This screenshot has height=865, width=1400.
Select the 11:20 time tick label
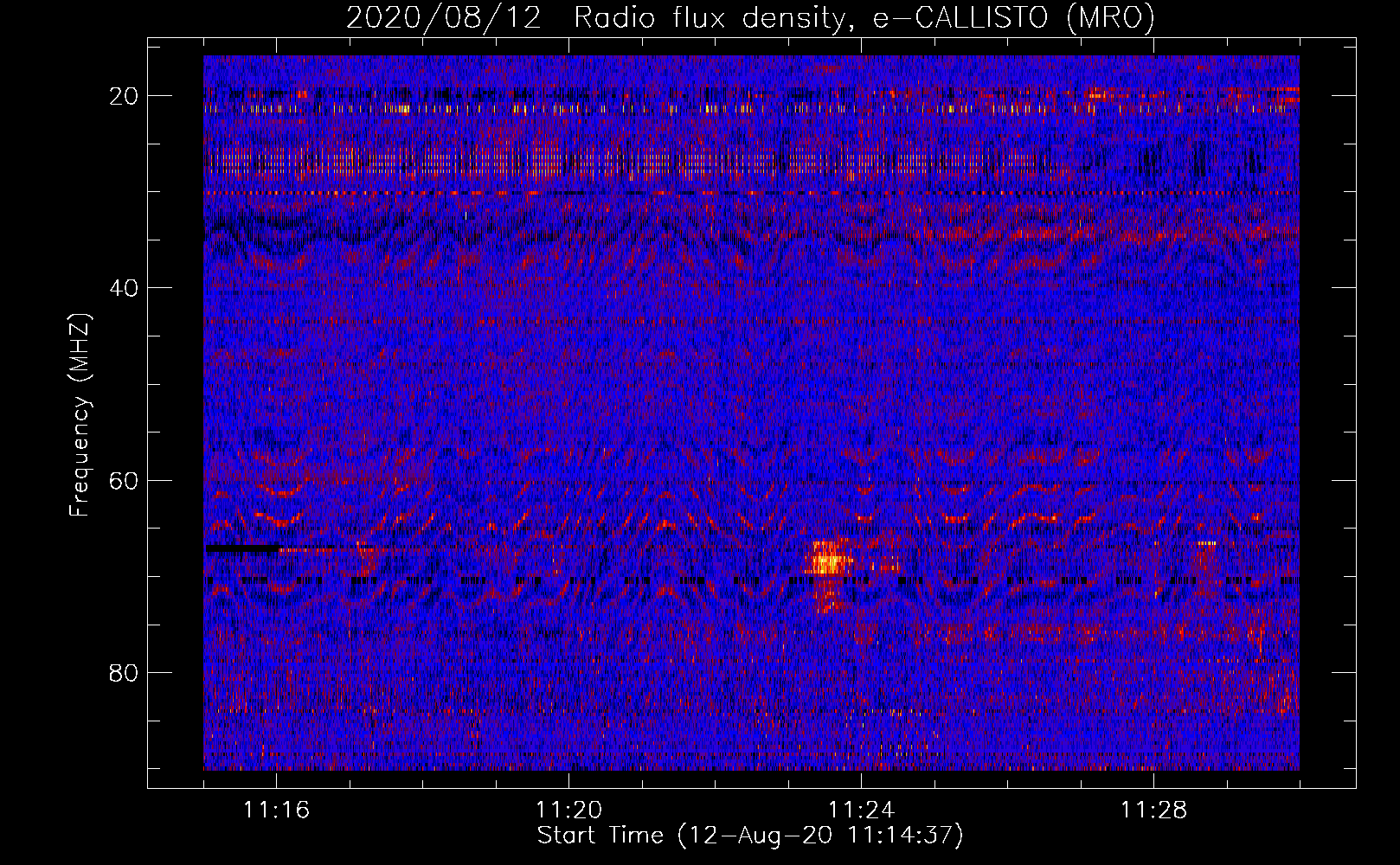click(568, 811)
